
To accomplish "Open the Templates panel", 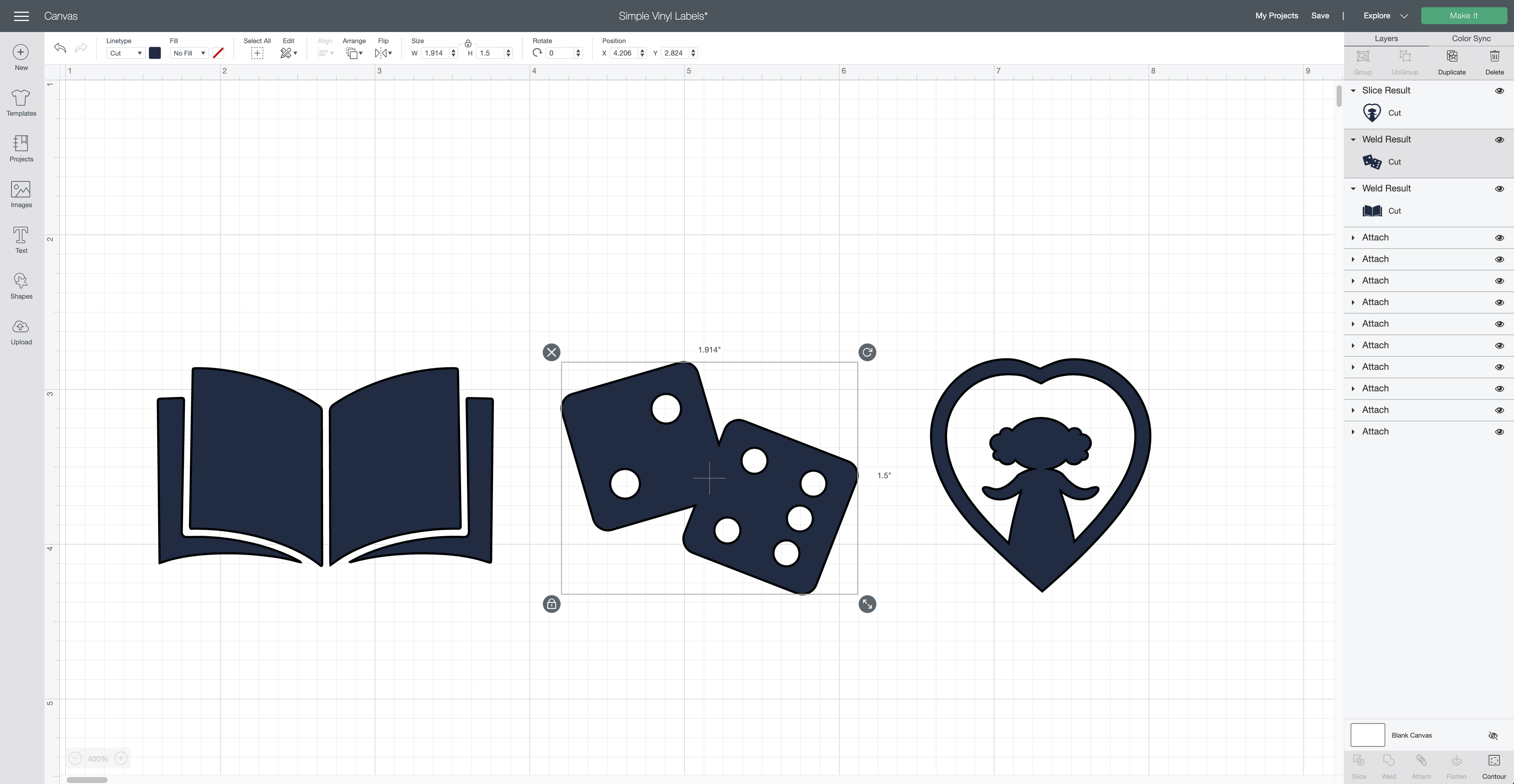I will tap(21, 103).
